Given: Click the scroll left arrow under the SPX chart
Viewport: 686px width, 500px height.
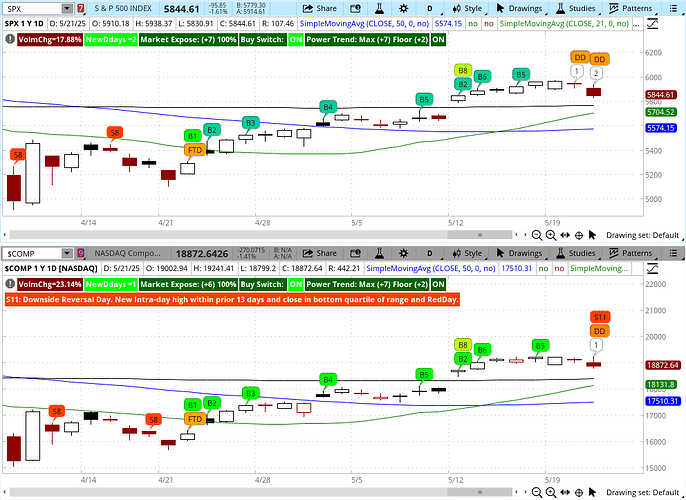Looking at the screenshot, I should tap(5, 235).
